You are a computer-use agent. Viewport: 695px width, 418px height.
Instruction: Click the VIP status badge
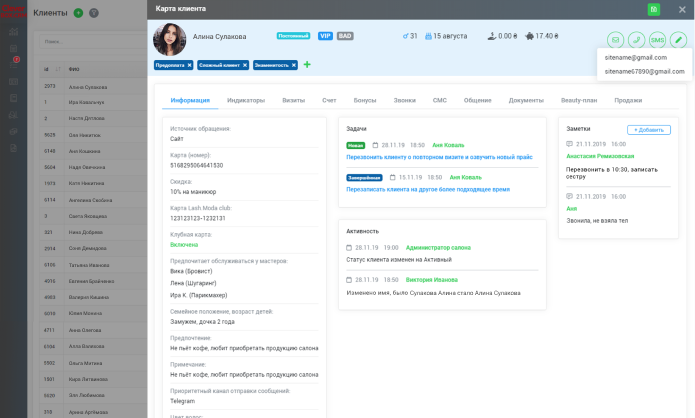click(x=324, y=35)
